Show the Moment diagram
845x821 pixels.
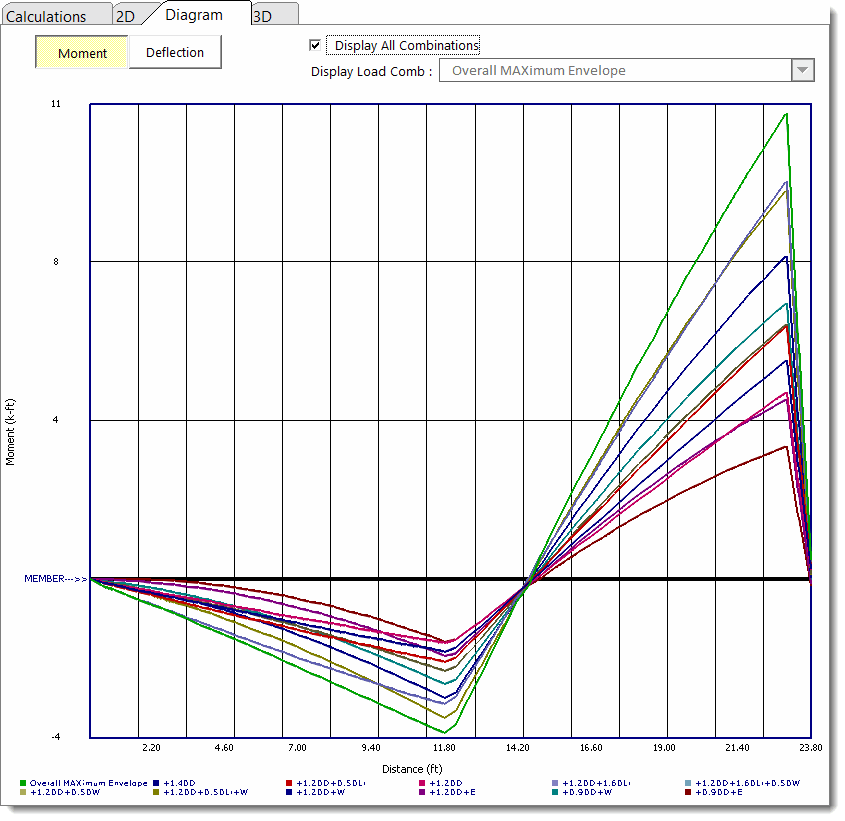click(x=82, y=53)
